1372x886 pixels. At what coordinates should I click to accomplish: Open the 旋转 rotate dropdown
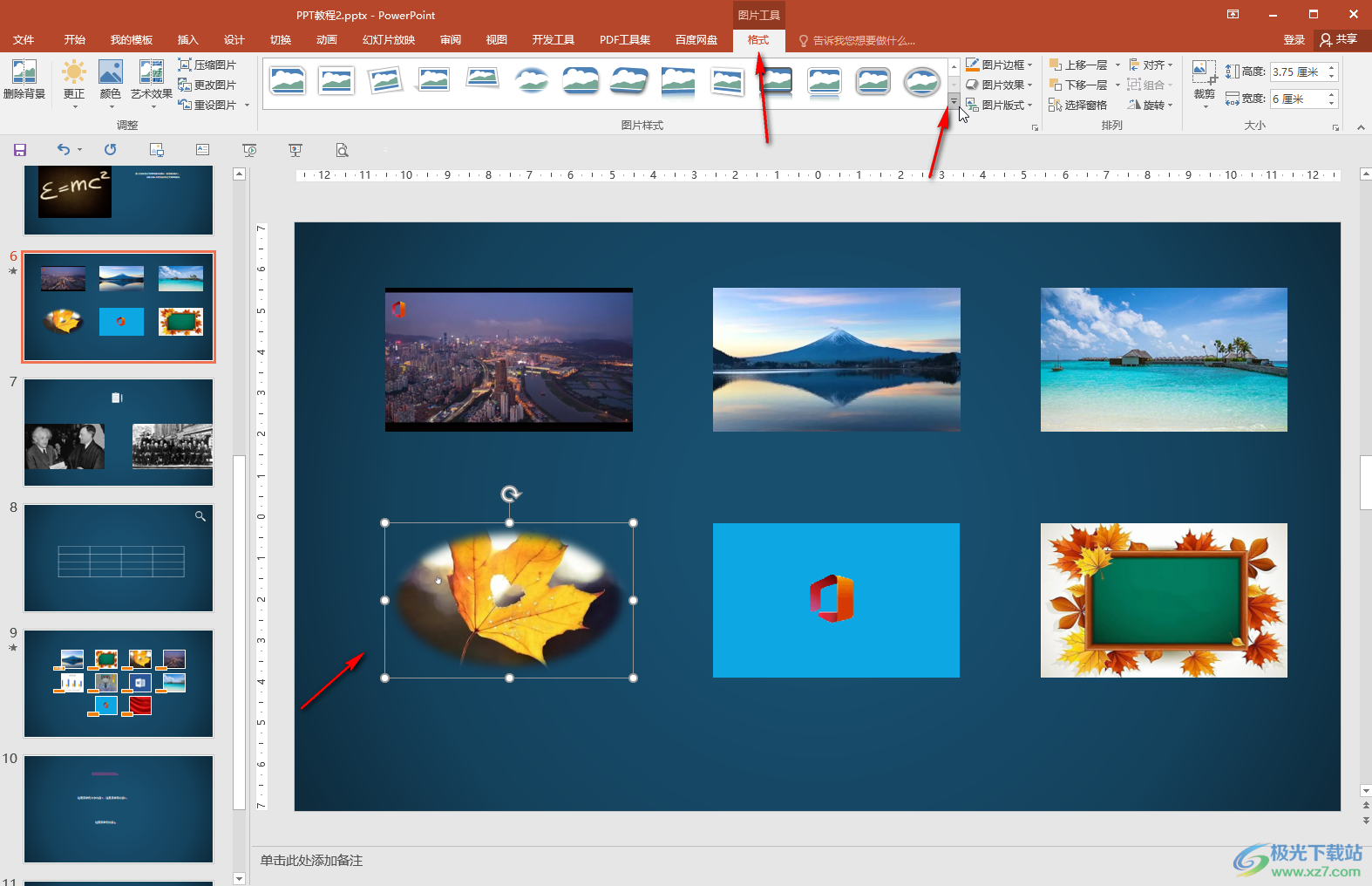point(1151,105)
